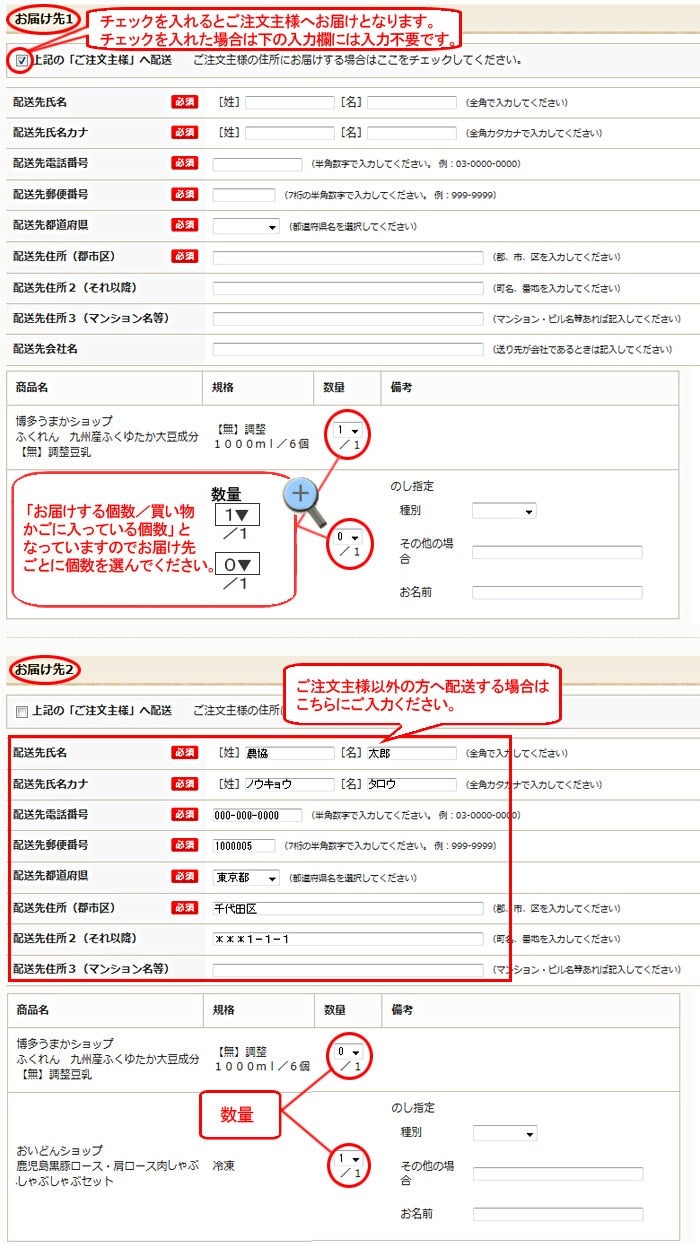Image resolution: width=700 pixels, height=1244 pixels.
Task: Click the 姓 field containing 農協
Action: [x=290, y=753]
